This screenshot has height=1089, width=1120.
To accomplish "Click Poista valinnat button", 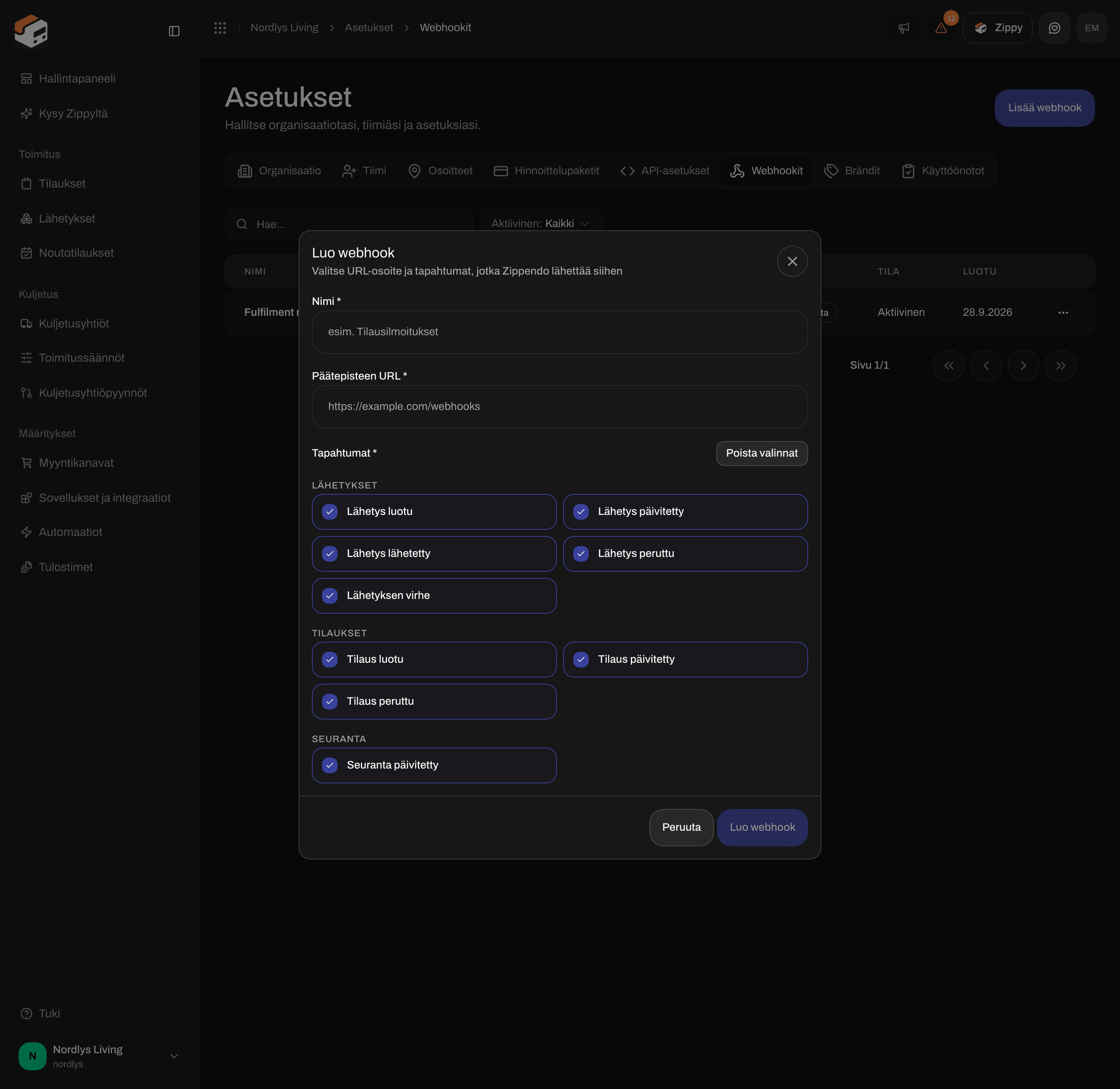I will coord(762,453).
